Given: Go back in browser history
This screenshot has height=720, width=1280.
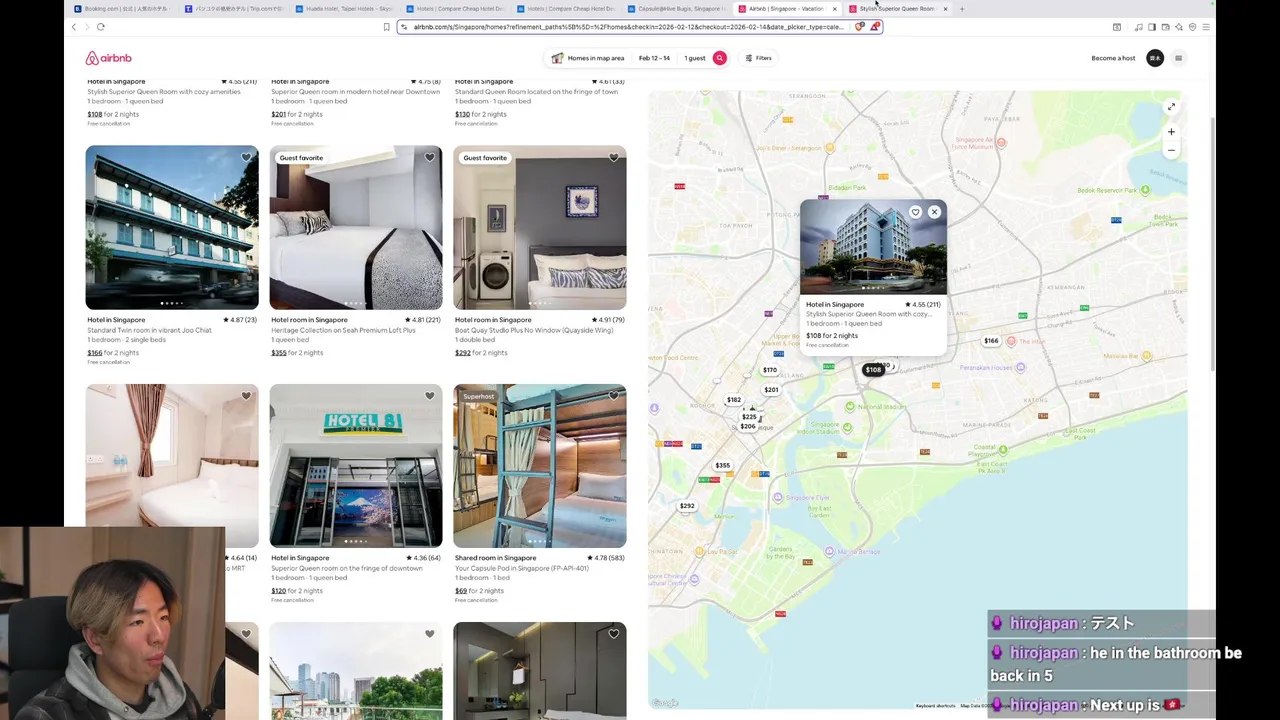Looking at the screenshot, I should click(74, 27).
